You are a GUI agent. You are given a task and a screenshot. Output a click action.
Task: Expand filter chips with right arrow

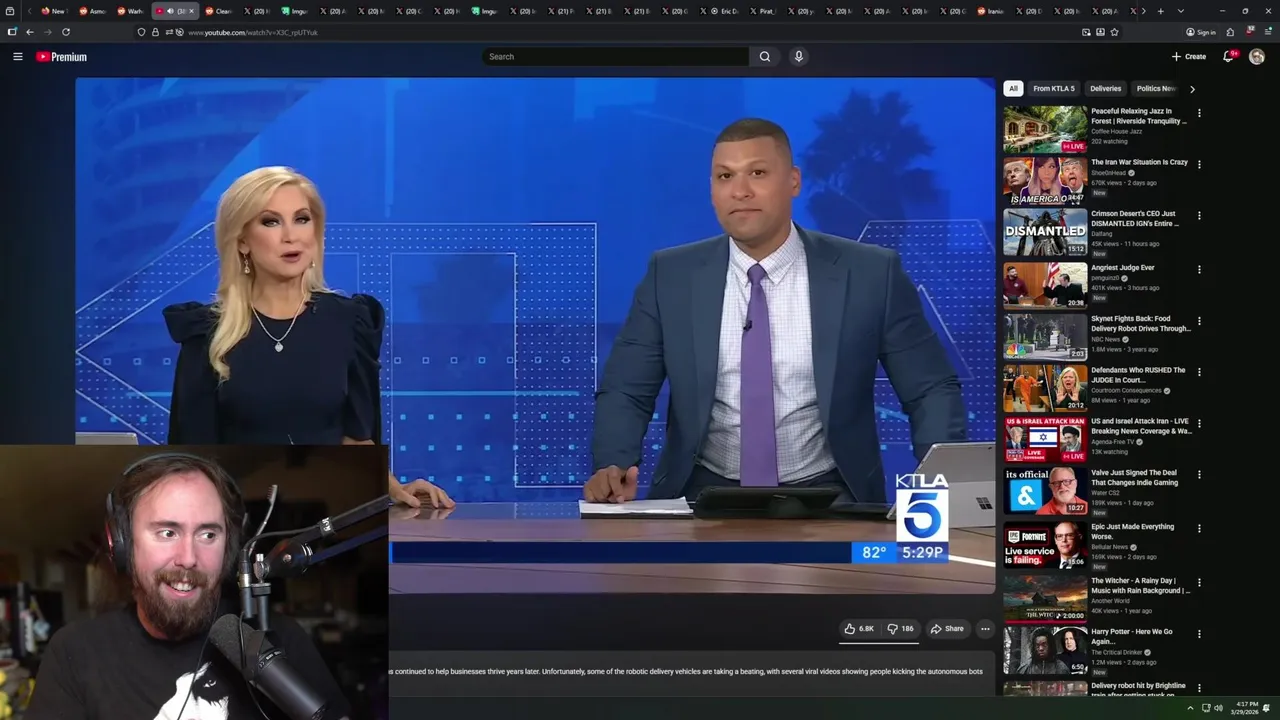[x=1192, y=89]
